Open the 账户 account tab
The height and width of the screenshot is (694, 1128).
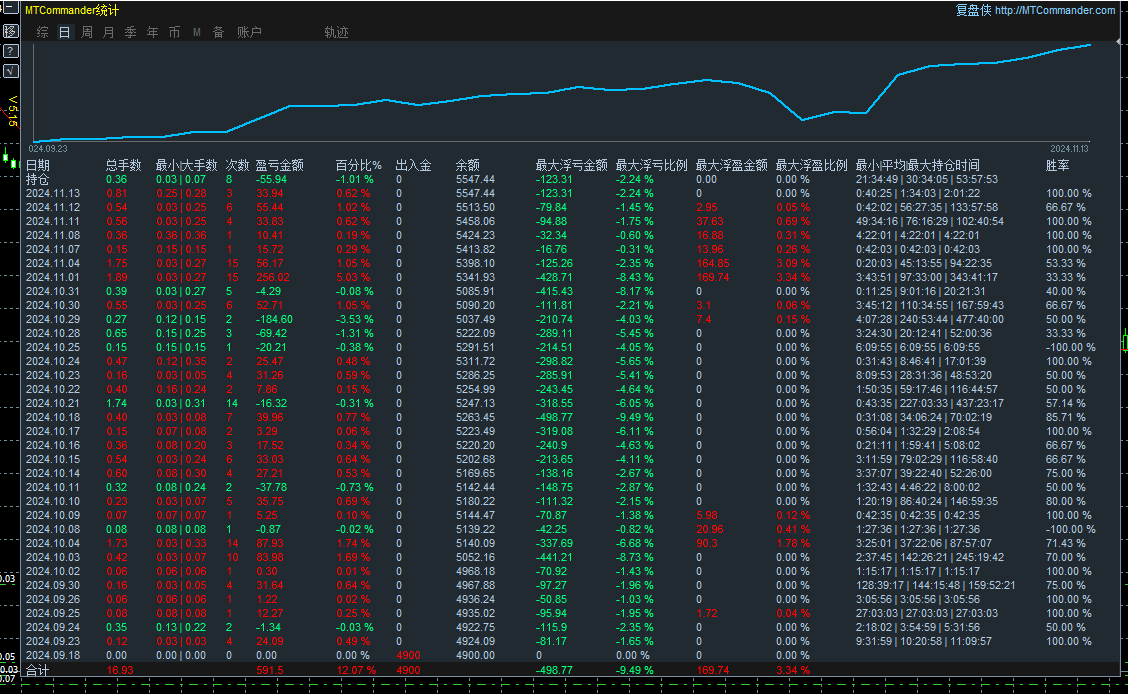[x=249, y=32]
